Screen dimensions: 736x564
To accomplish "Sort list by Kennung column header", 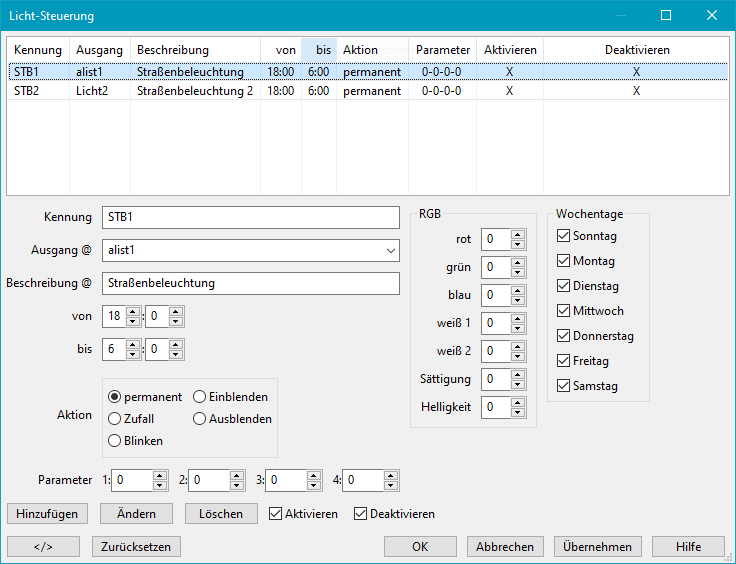I will 38,50.
